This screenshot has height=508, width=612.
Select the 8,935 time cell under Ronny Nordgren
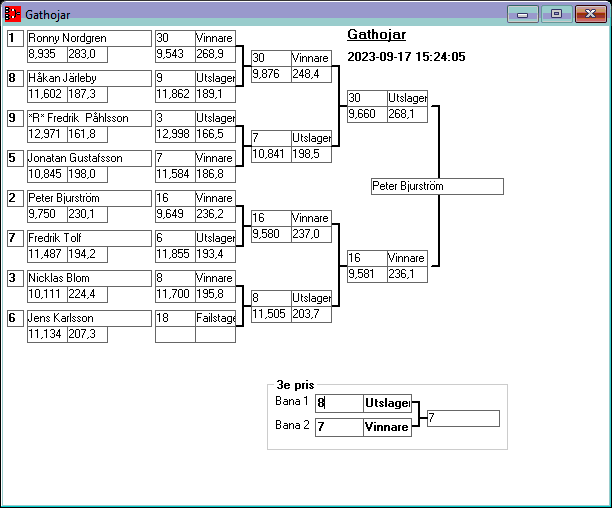46,54
